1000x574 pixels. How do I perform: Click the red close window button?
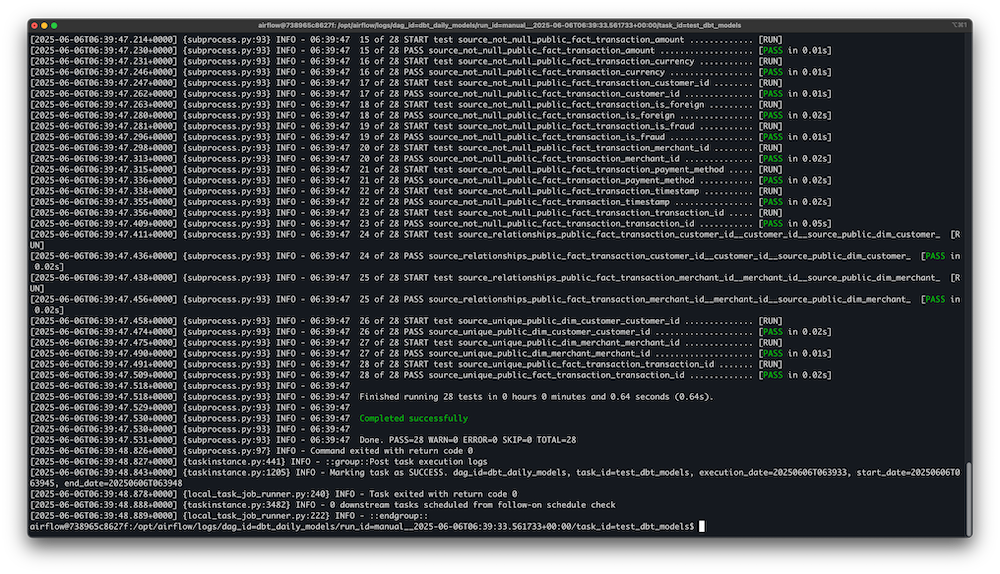click(37, 23)
